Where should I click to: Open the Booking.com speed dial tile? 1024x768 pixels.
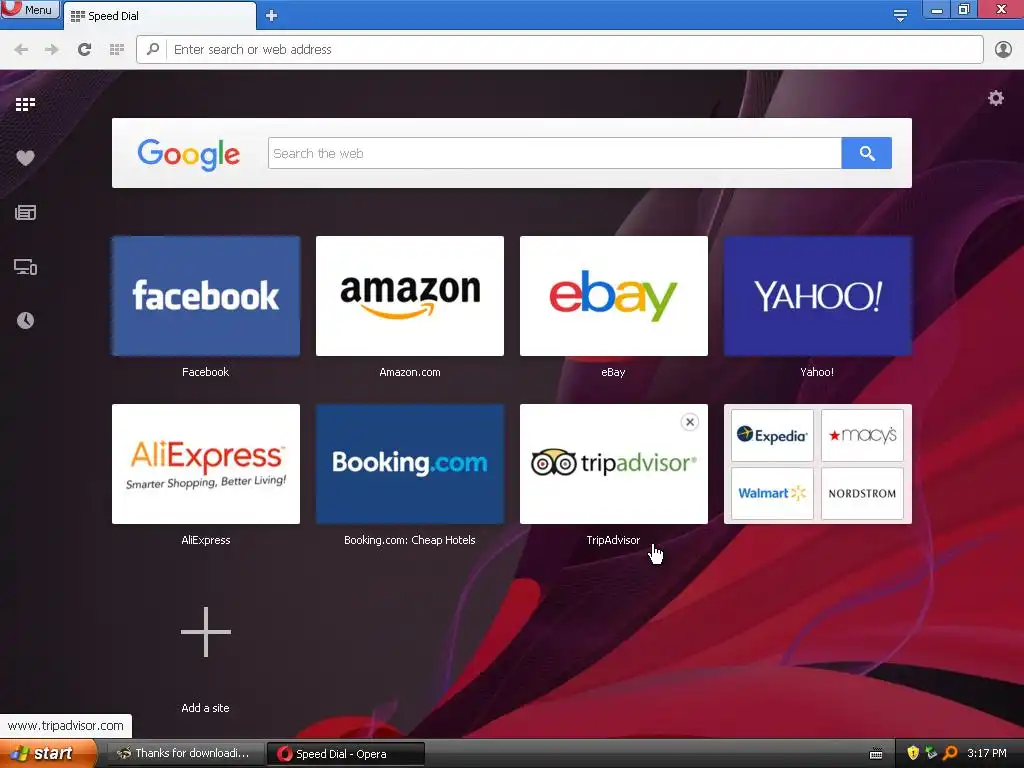[410, 464]
